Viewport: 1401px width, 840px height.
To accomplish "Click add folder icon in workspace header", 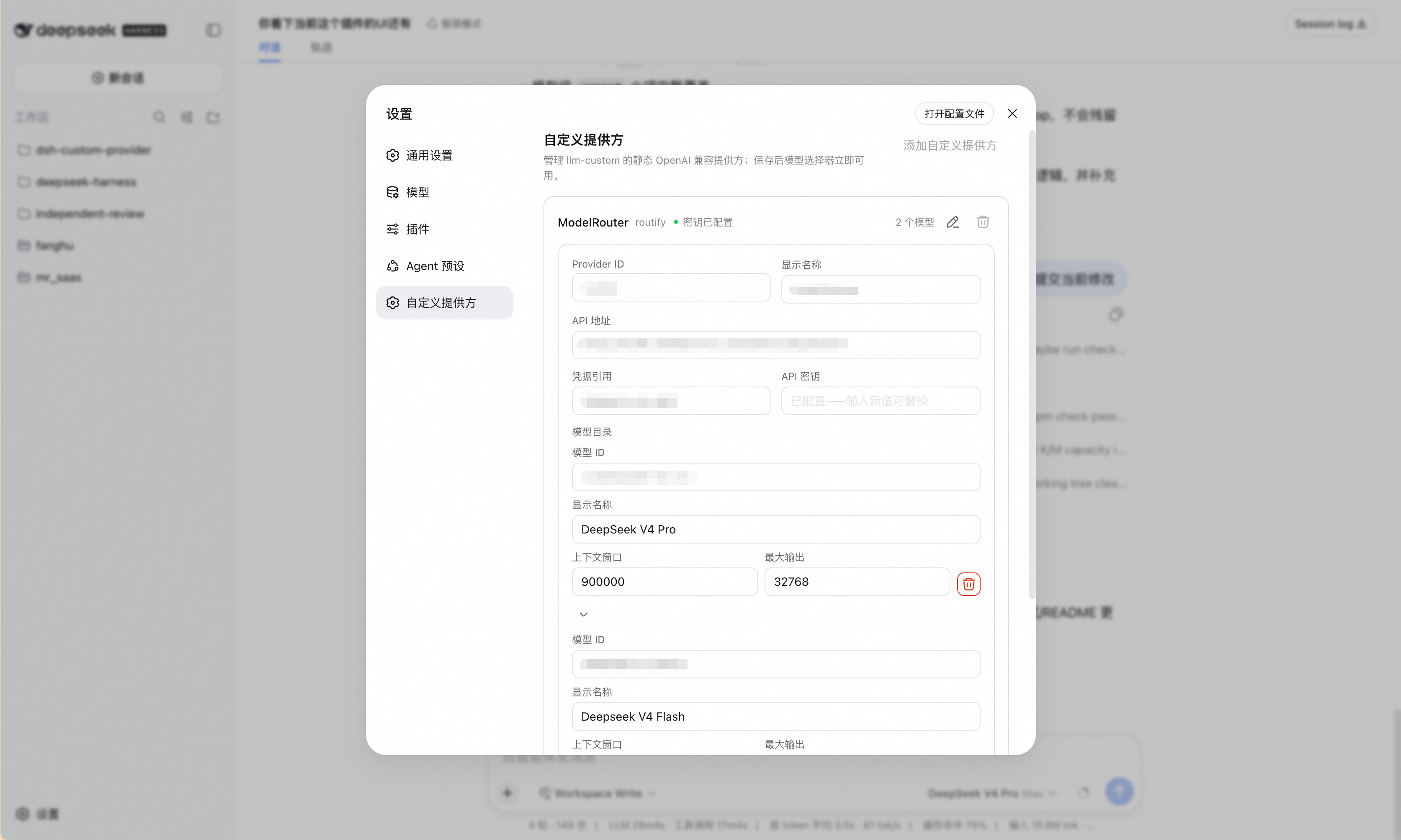I will click(x=213, y=116).
